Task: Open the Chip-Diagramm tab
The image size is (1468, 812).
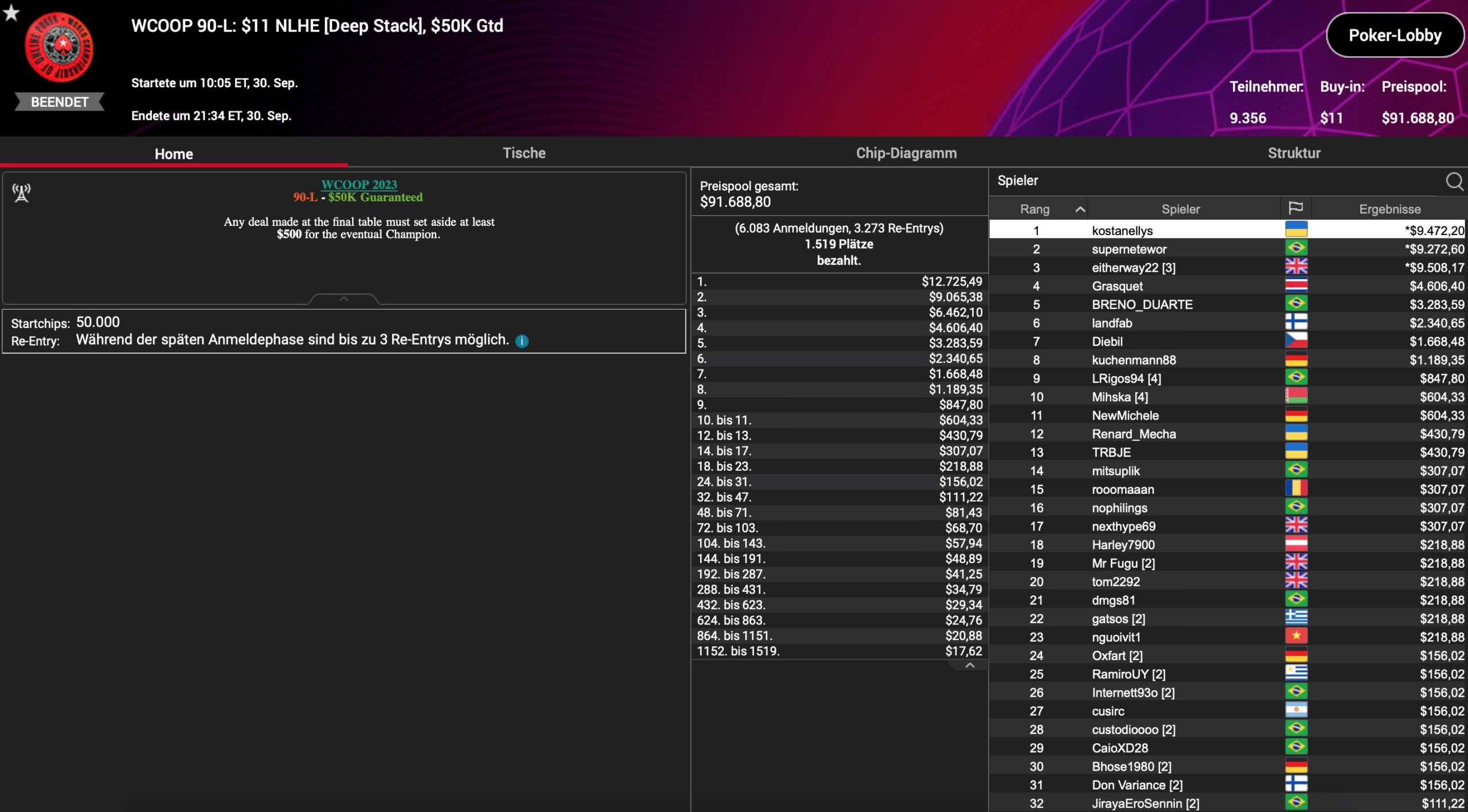Action: click(907, 153)
